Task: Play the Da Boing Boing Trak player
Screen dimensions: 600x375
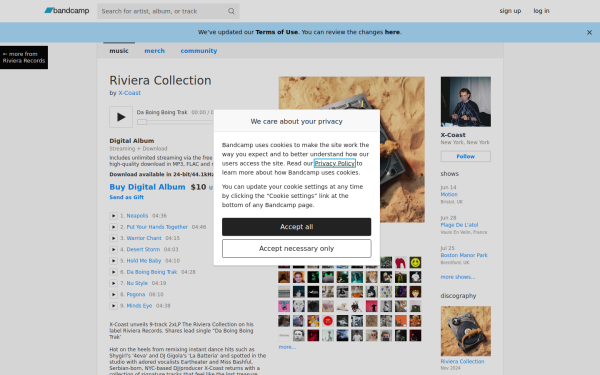Action: [121, 117]
